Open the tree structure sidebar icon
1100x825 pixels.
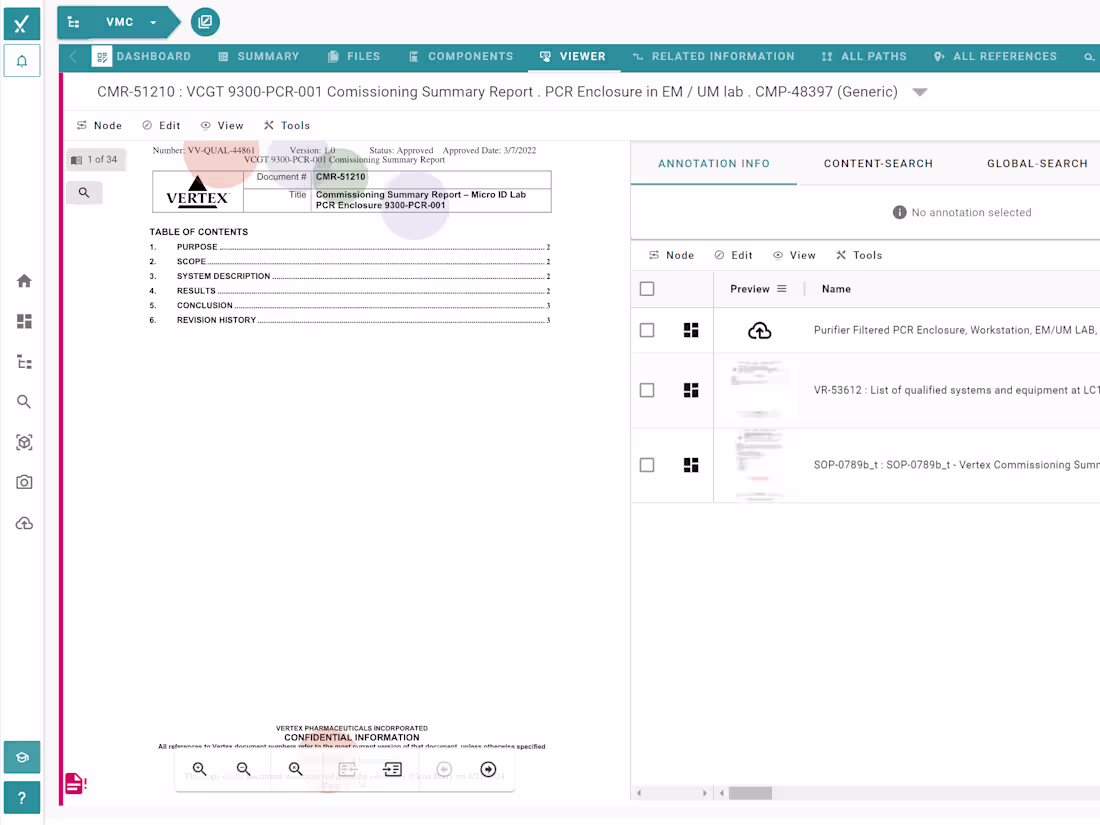pos(24,362)
